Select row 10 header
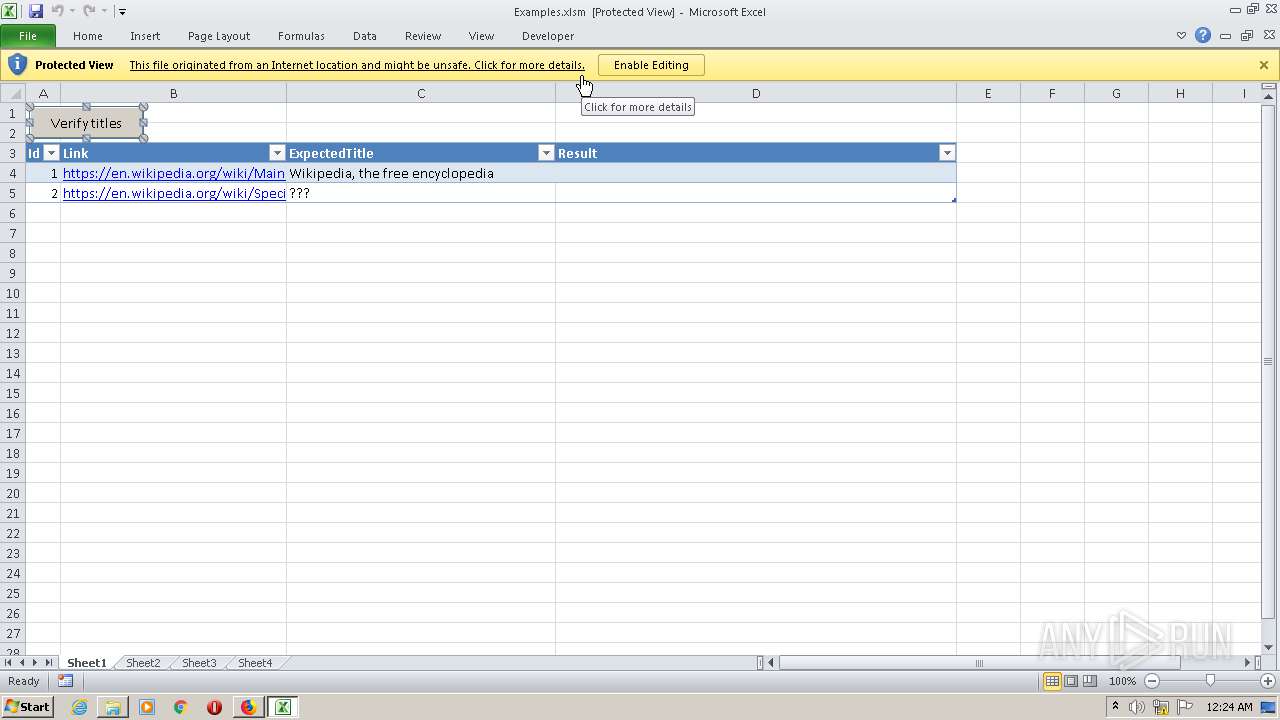 pyautogui.click(x=13, y=293)
